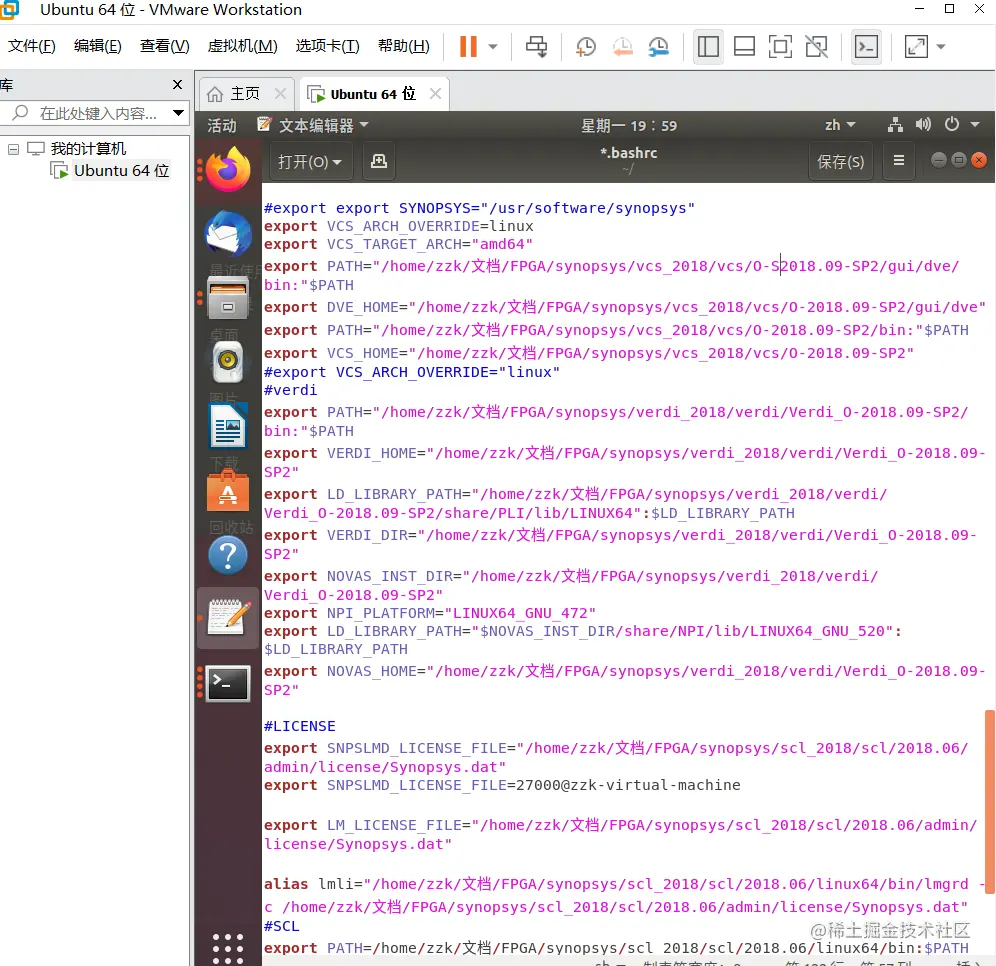Click the 保存(S) button
This screenshot has width=996, height=966.
[840, 162]
